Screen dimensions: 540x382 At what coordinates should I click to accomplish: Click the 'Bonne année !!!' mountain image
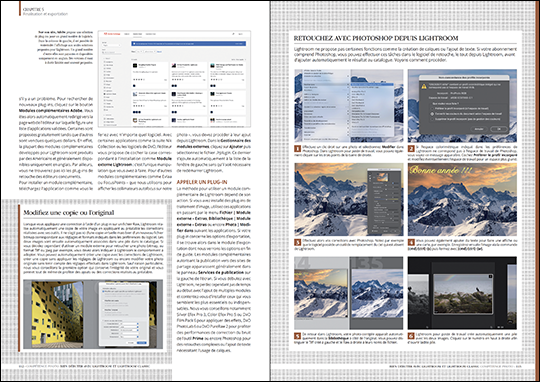pos(462,199)
